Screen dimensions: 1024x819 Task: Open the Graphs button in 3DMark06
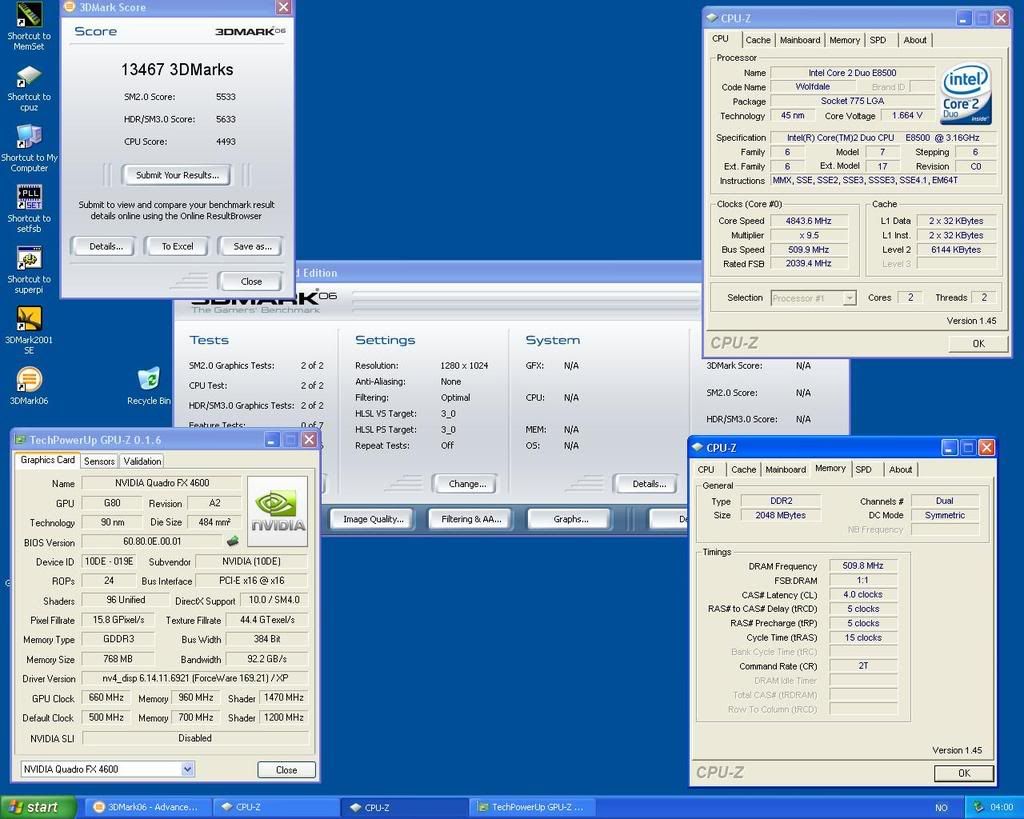pos(570,519)
